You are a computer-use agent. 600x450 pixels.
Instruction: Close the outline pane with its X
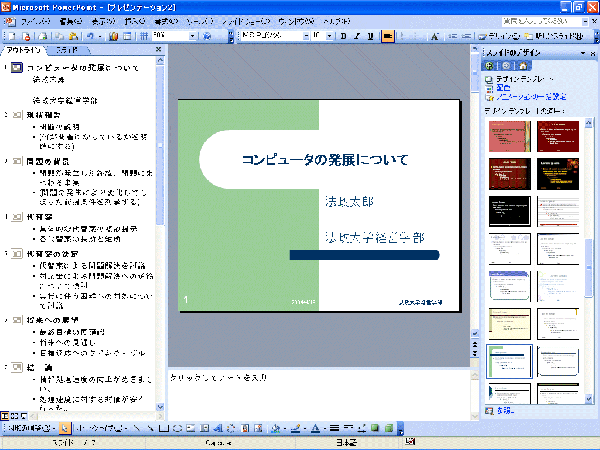[x=158, y=49]
